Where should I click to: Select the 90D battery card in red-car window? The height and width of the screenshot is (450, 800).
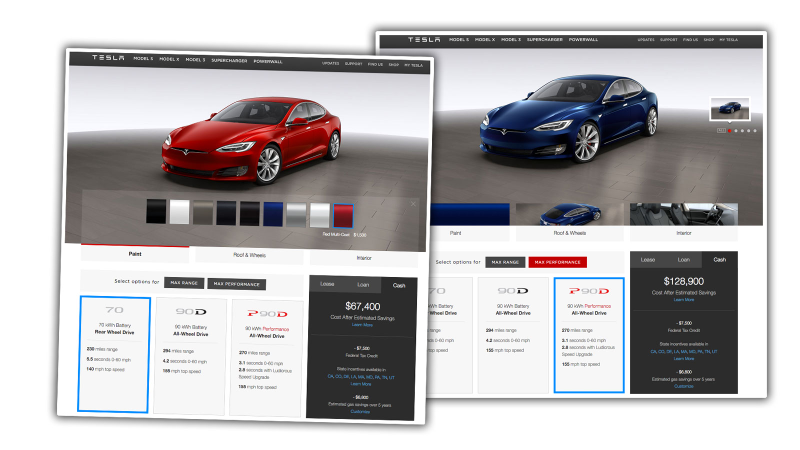(190, 356)
